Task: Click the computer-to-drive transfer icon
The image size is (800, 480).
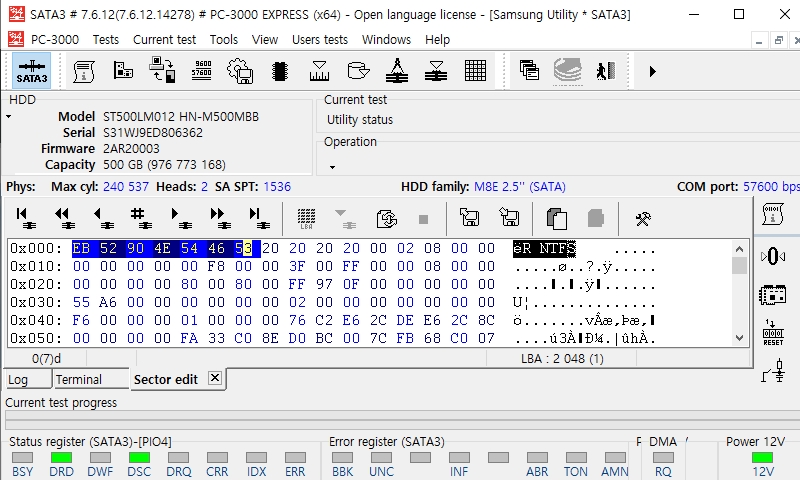Action: [162, 70]
